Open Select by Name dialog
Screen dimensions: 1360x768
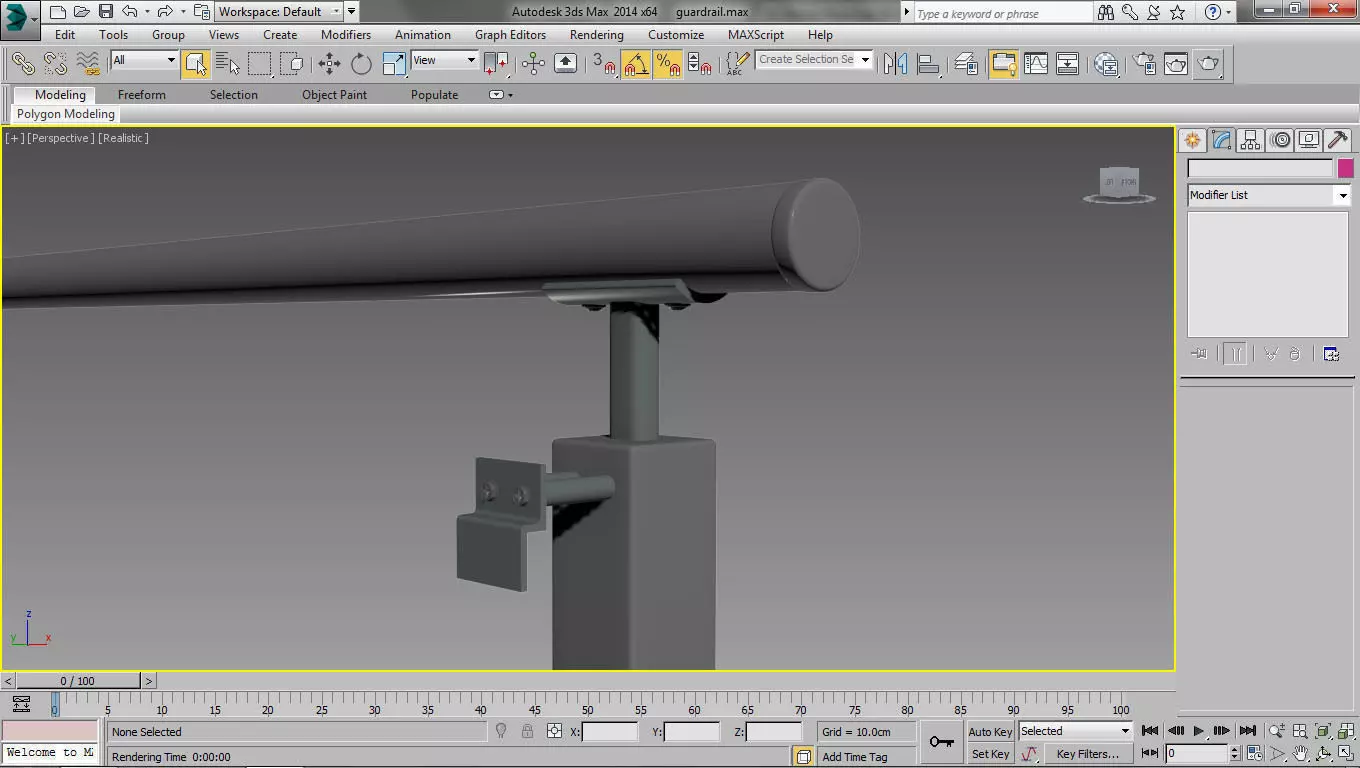(228, 63)
